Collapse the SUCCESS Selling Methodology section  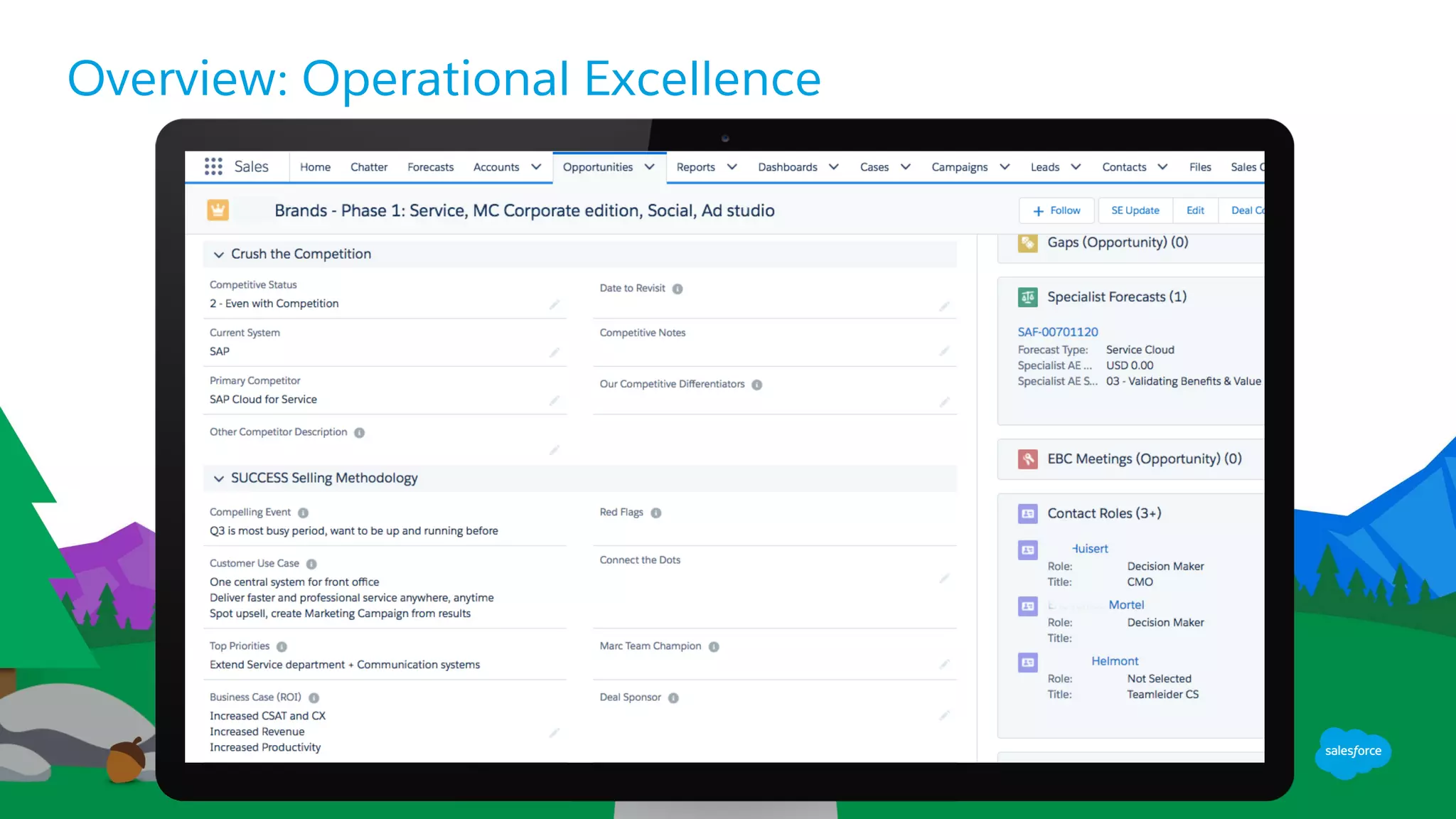click(218, 478)
